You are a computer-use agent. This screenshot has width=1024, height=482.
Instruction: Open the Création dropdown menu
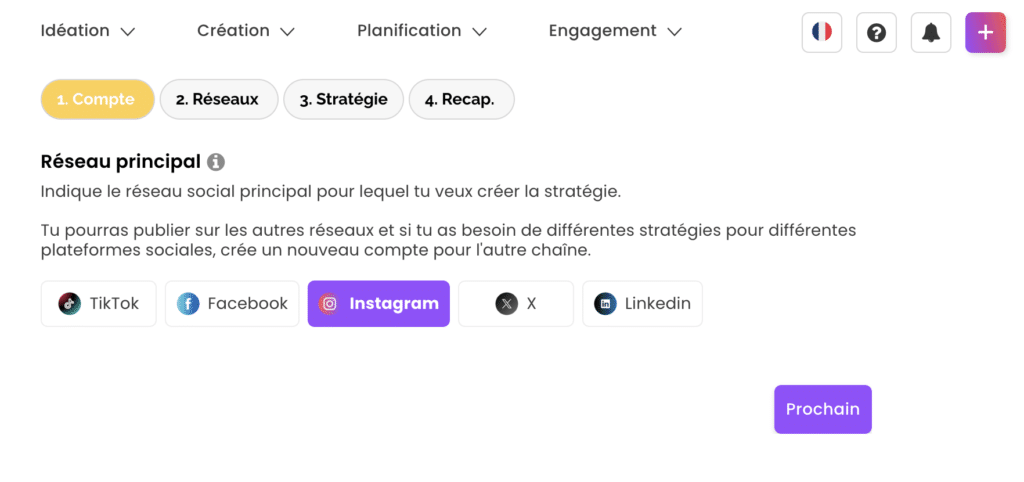point(245,31)
